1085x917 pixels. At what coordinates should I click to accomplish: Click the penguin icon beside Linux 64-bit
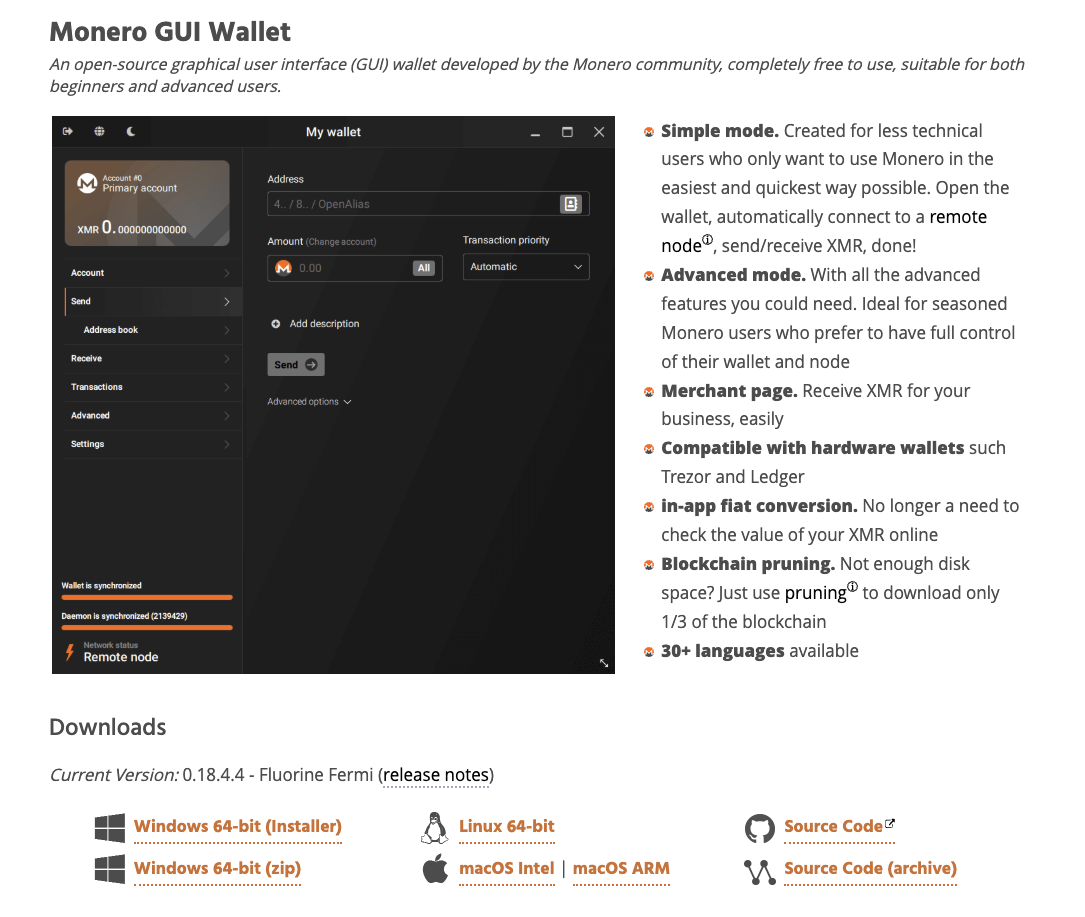click(x=433, y=828)
